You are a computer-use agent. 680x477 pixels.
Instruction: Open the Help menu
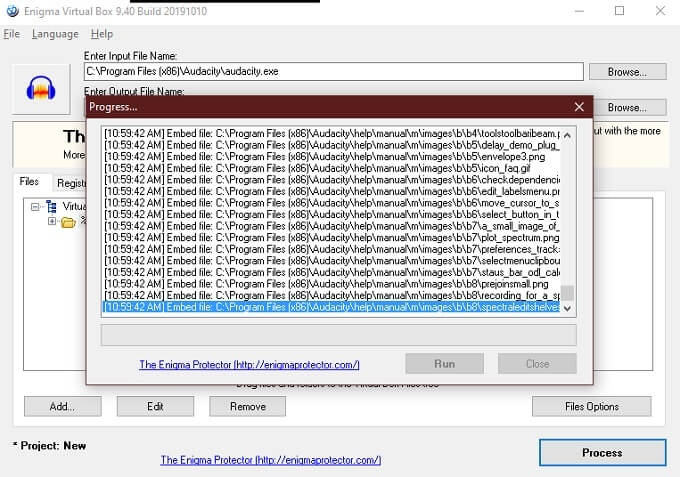(101, 34)
